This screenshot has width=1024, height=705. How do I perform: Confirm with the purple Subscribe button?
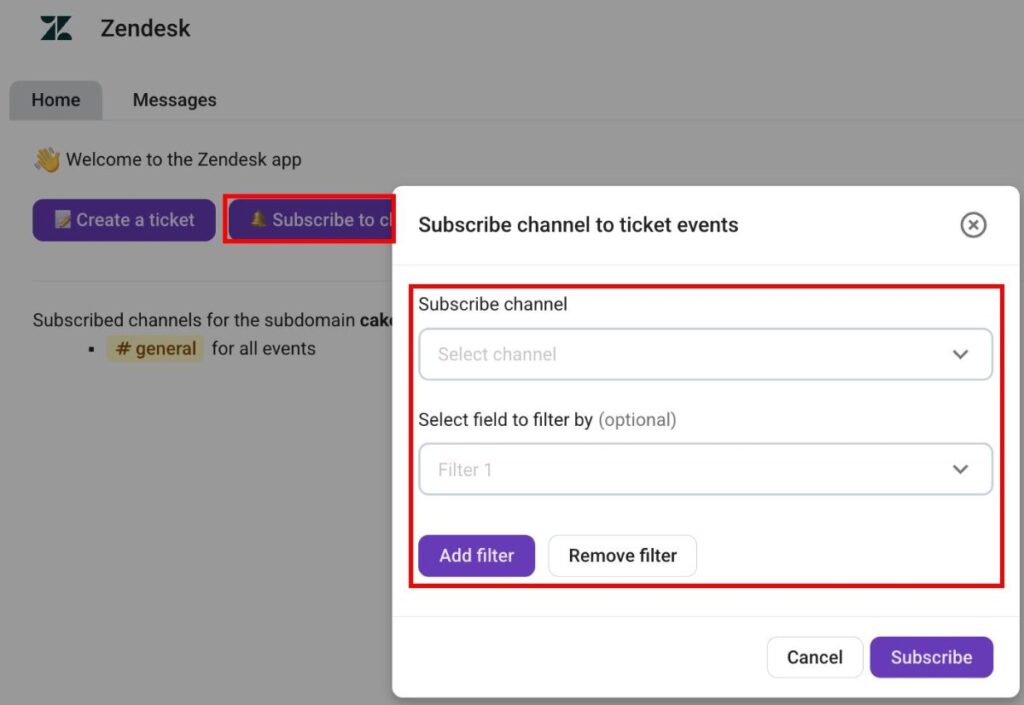click(x=931, y=657)
